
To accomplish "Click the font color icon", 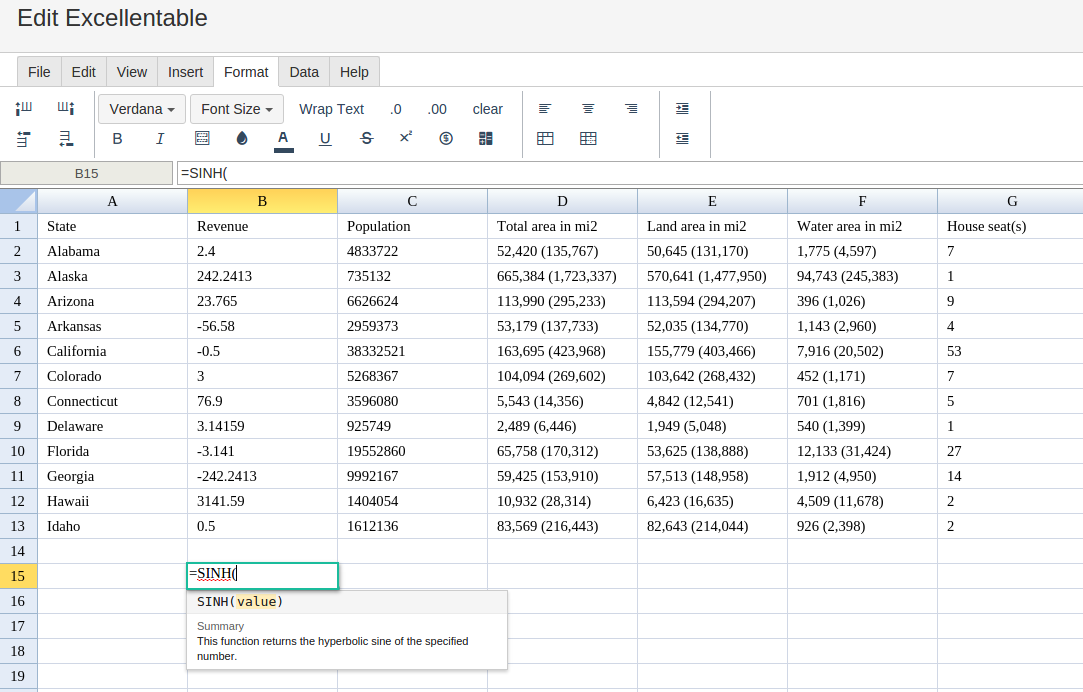I will point(283,139).
